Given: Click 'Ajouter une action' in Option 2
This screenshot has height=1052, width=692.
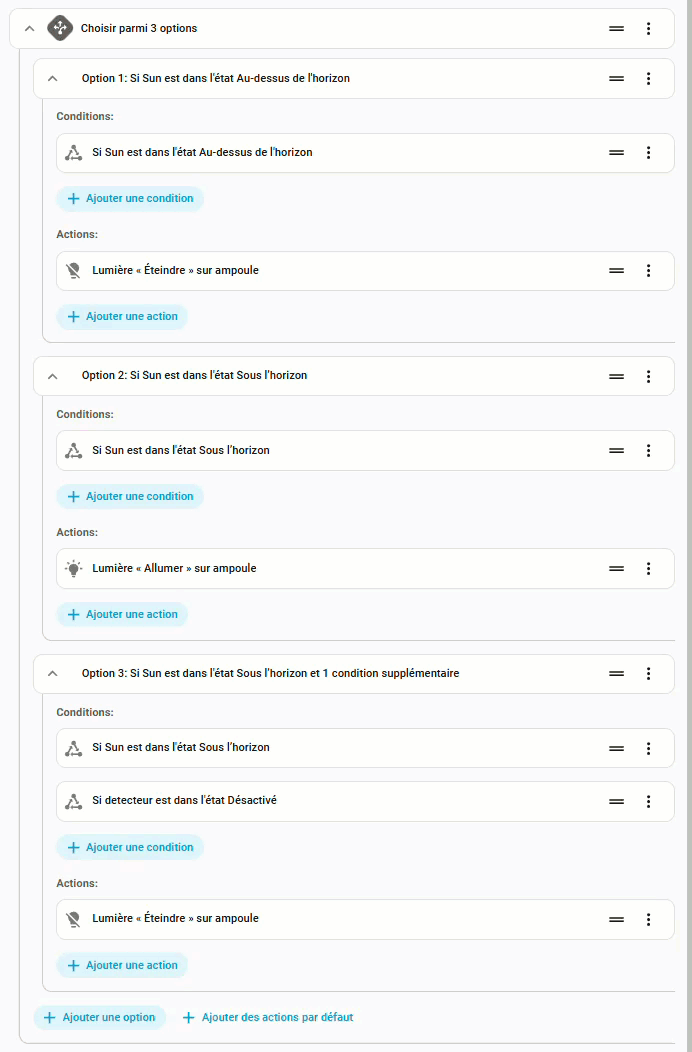Looking at the screenshot, I should tap(122, 614).
